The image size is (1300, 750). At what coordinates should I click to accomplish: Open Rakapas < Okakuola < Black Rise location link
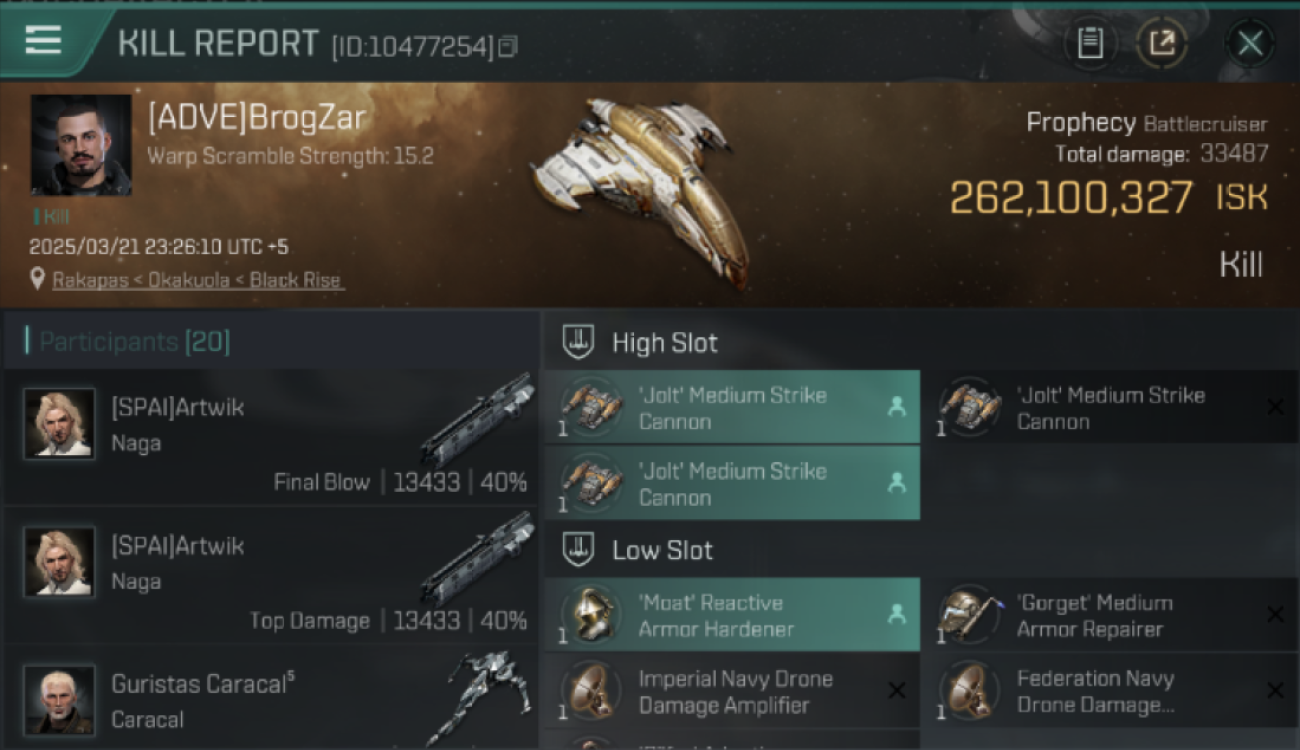198,280
